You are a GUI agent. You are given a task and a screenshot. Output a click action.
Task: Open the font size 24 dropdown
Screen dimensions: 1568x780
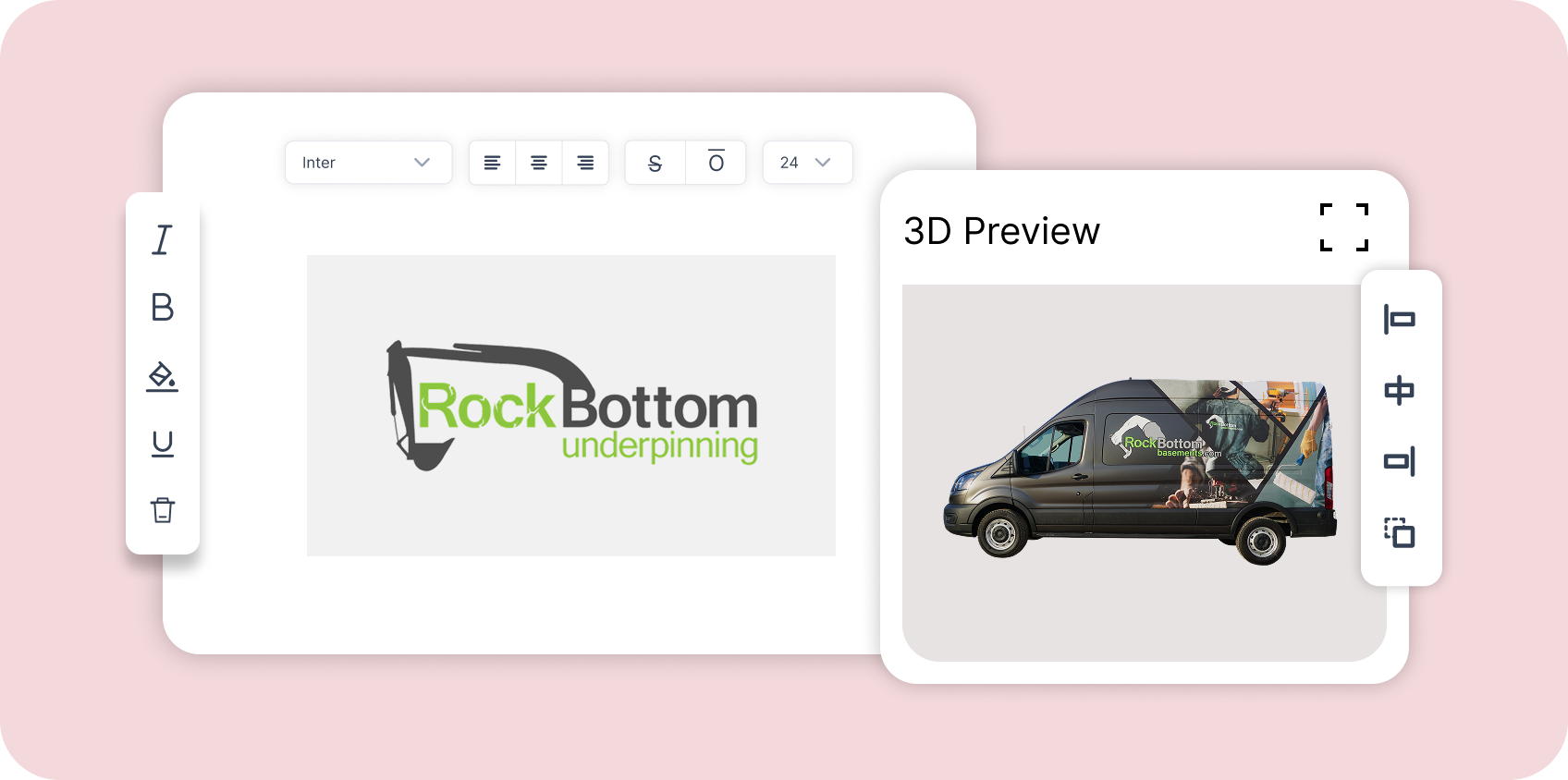806,163
